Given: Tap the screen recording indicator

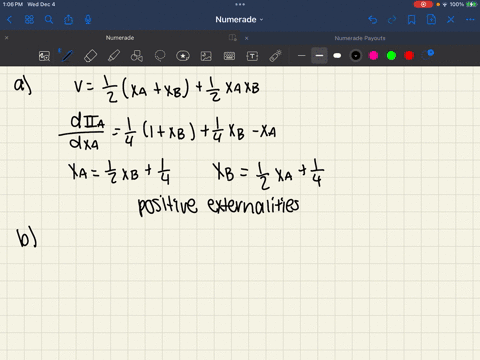Looking at the screenshot, I should tap(423, 4).
